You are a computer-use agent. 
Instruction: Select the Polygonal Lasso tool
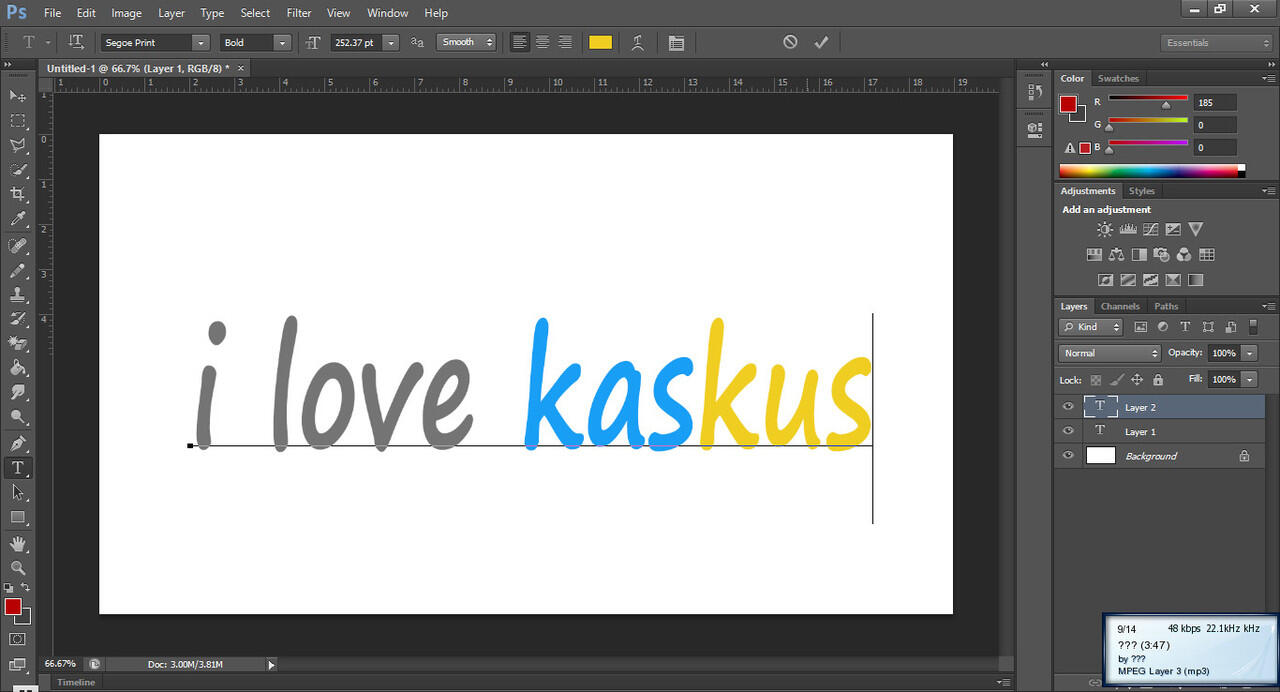point(18,146)
